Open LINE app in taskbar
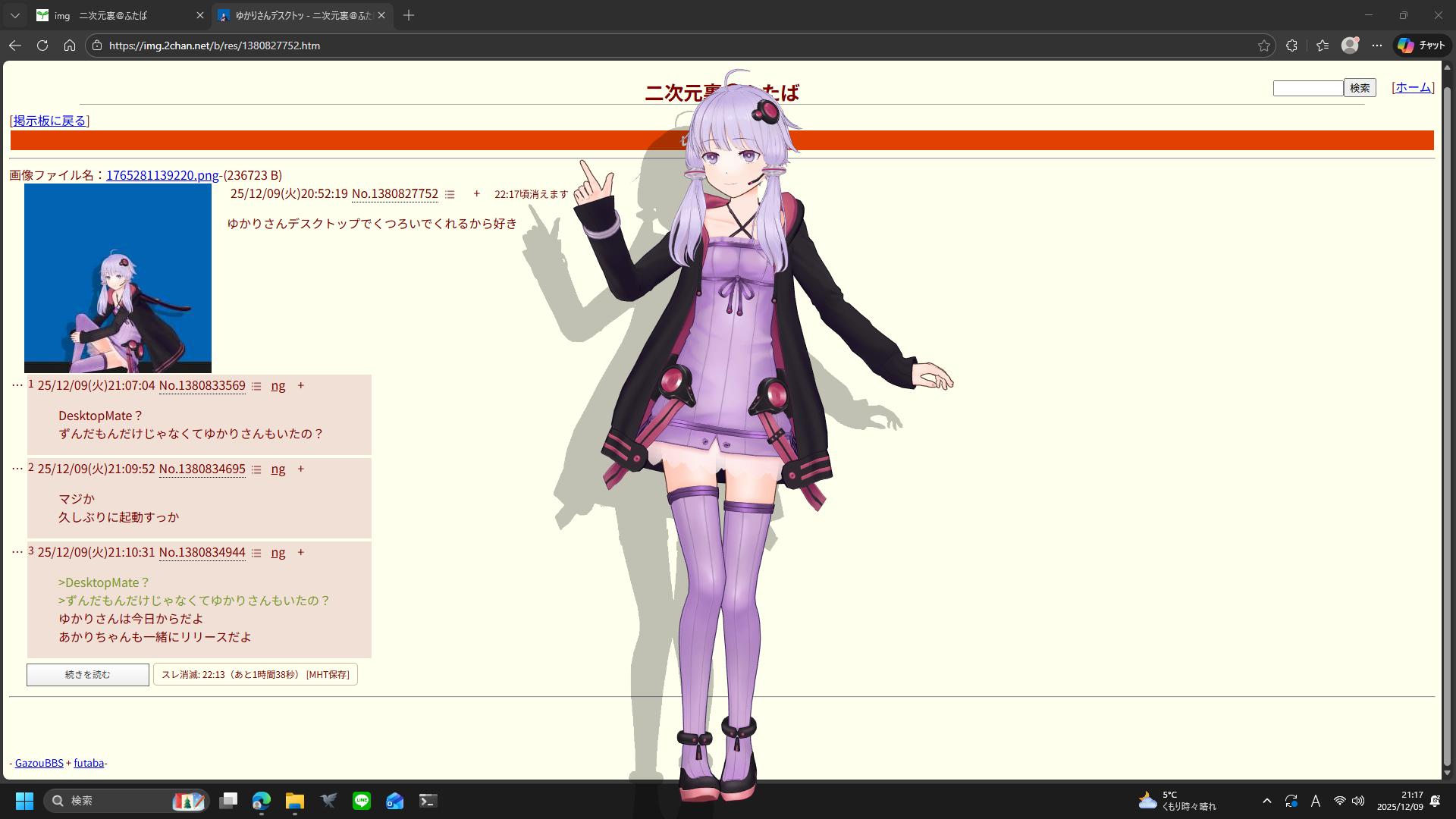The image size is (1456, 819). pos(362,801)
